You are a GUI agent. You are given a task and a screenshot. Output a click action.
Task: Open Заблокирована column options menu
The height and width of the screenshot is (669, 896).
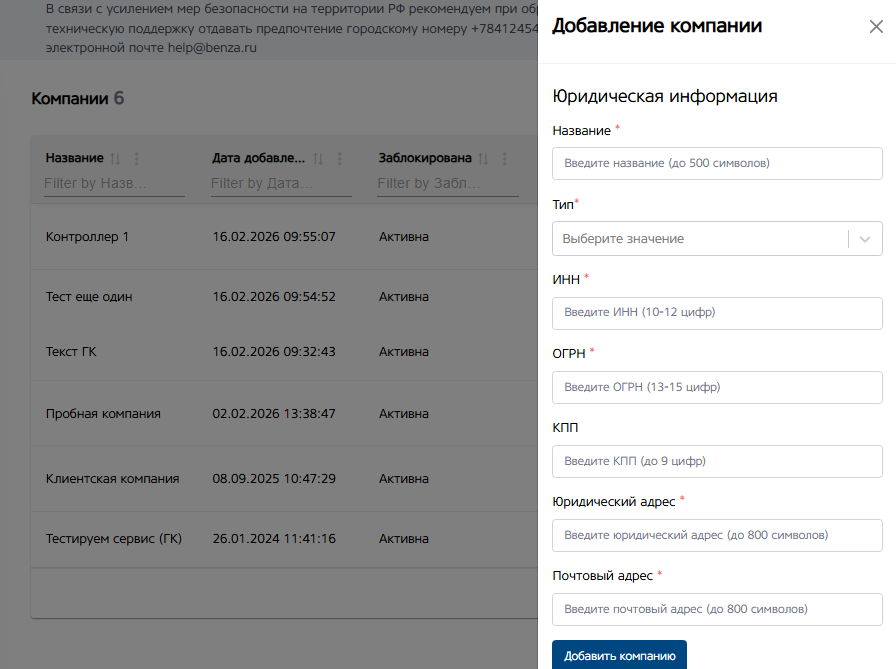[505, 159]
